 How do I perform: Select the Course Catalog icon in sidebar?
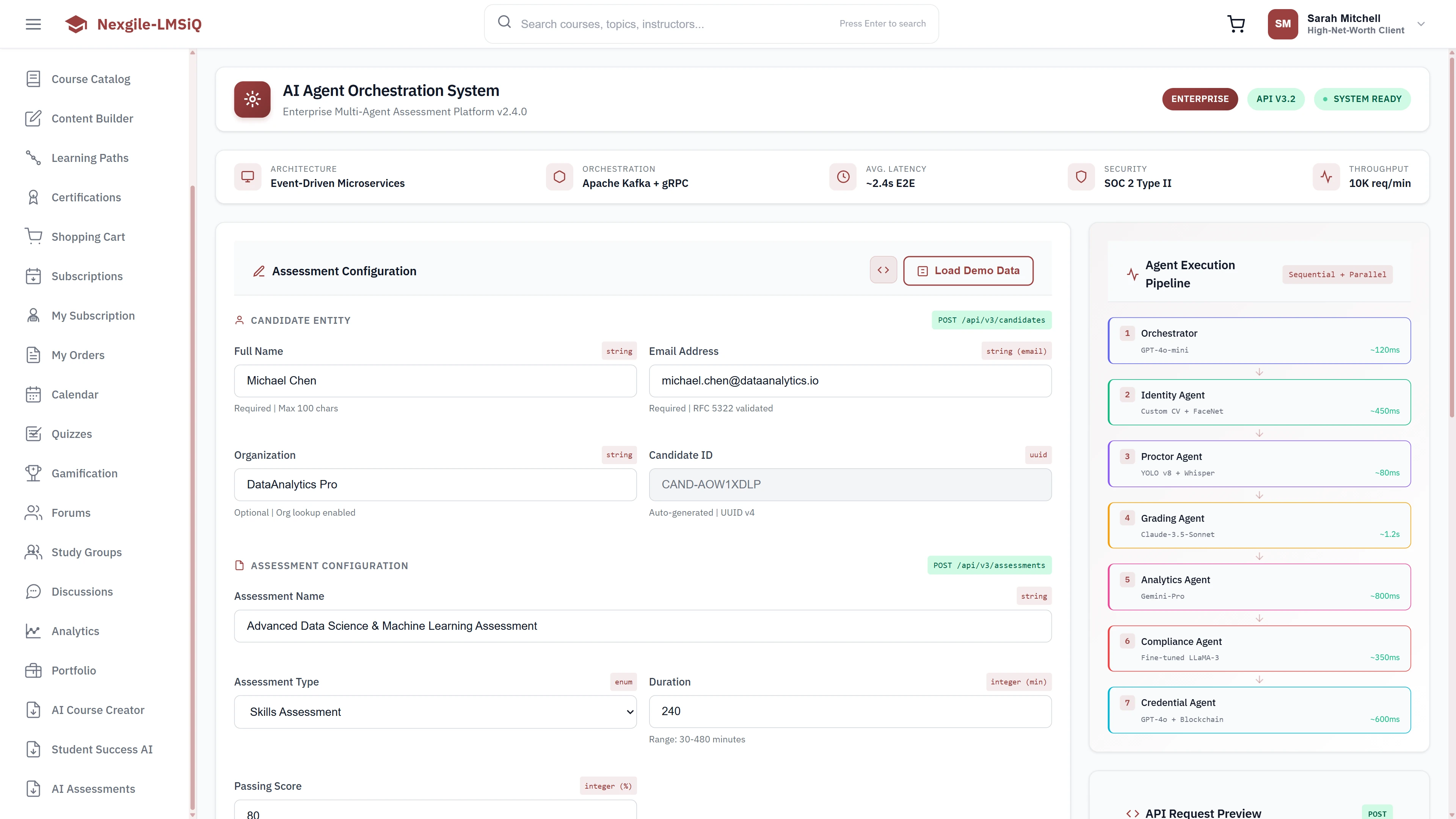tap(33, 78)
